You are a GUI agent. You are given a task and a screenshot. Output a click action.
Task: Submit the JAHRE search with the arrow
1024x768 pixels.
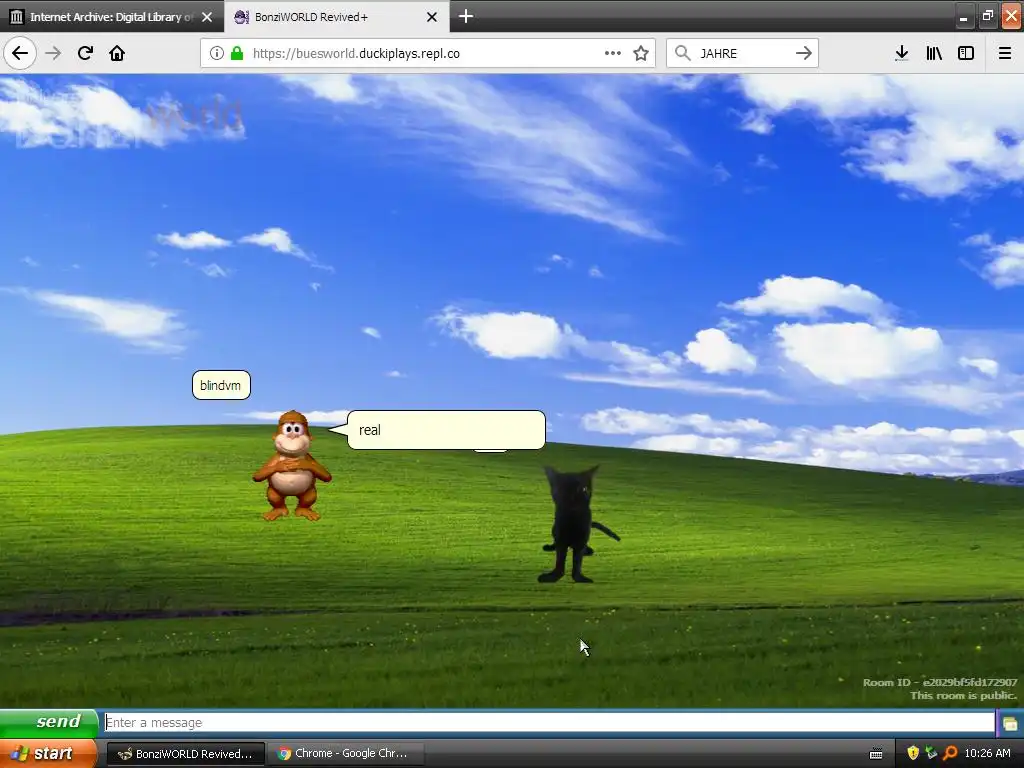pyautogui.click(x=803, y=53)
